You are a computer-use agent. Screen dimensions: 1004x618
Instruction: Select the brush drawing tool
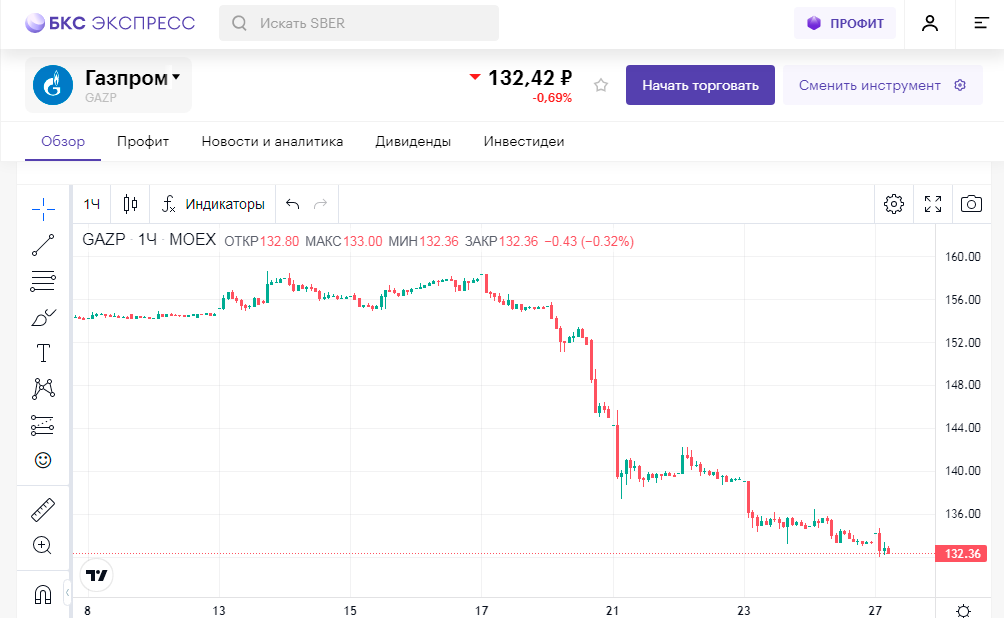pyautogui.click(x=43, y=318)
